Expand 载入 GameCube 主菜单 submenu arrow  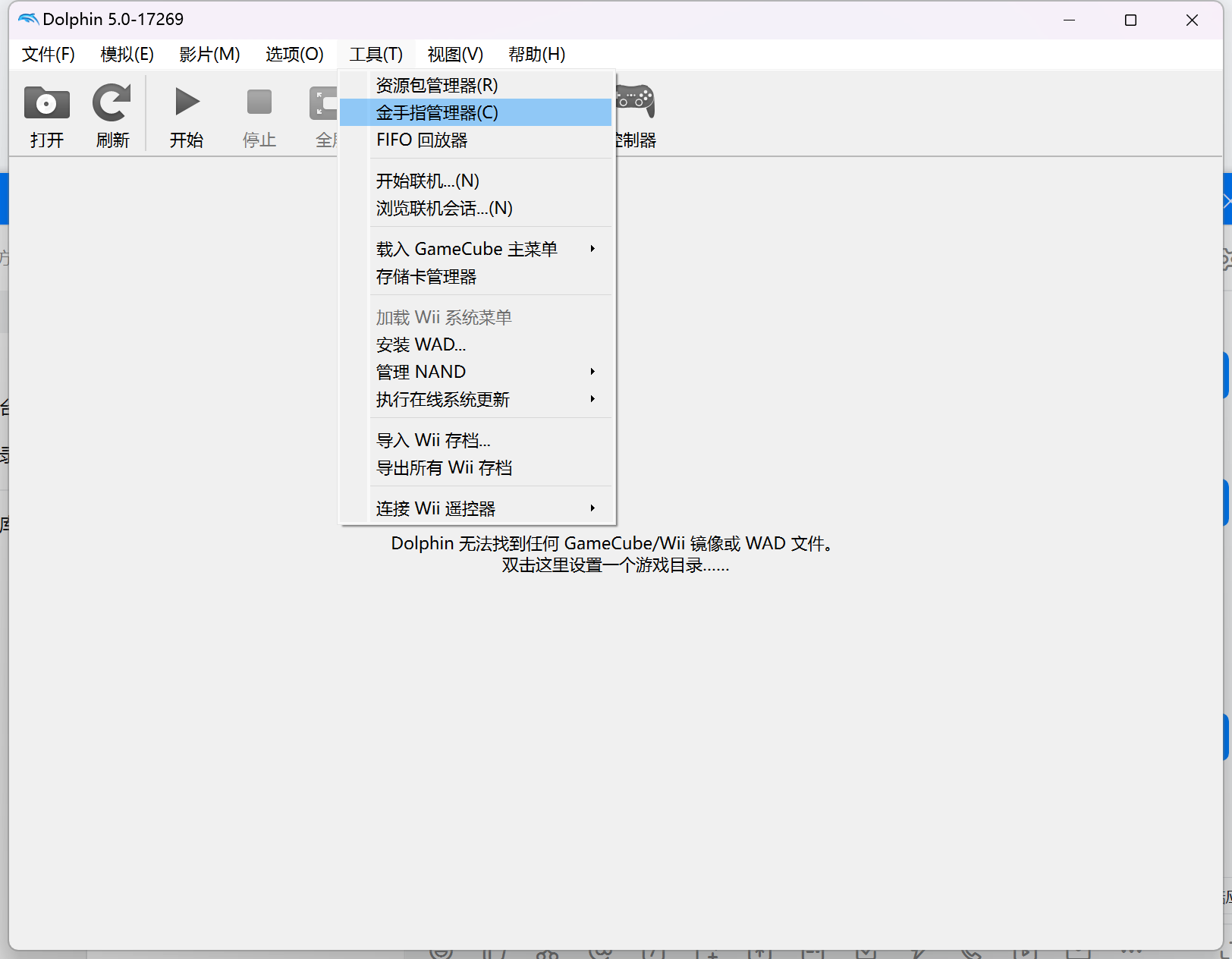pos(592,249)
